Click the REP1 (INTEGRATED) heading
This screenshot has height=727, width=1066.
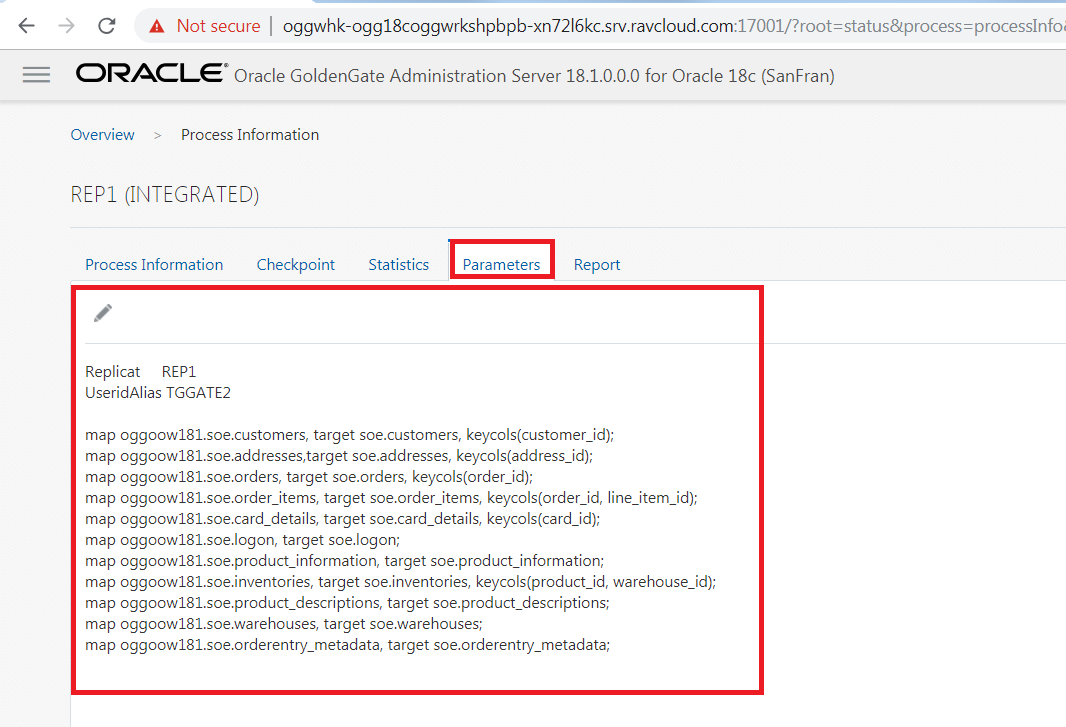[165, 195]
